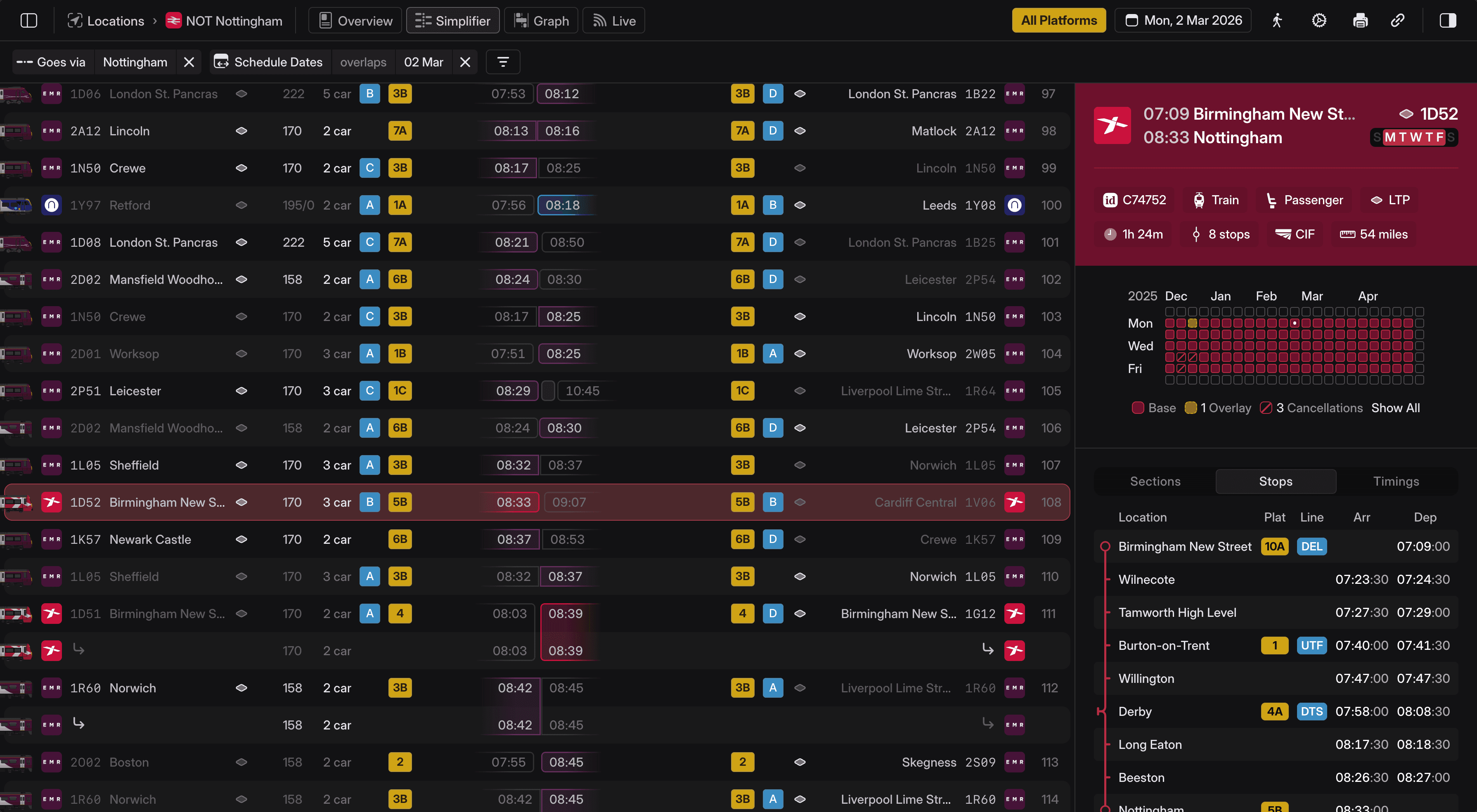The image size is (1477, 812).
Task: Remove the Goes via Nottingham filter
Action: click(x=189, y=62)
